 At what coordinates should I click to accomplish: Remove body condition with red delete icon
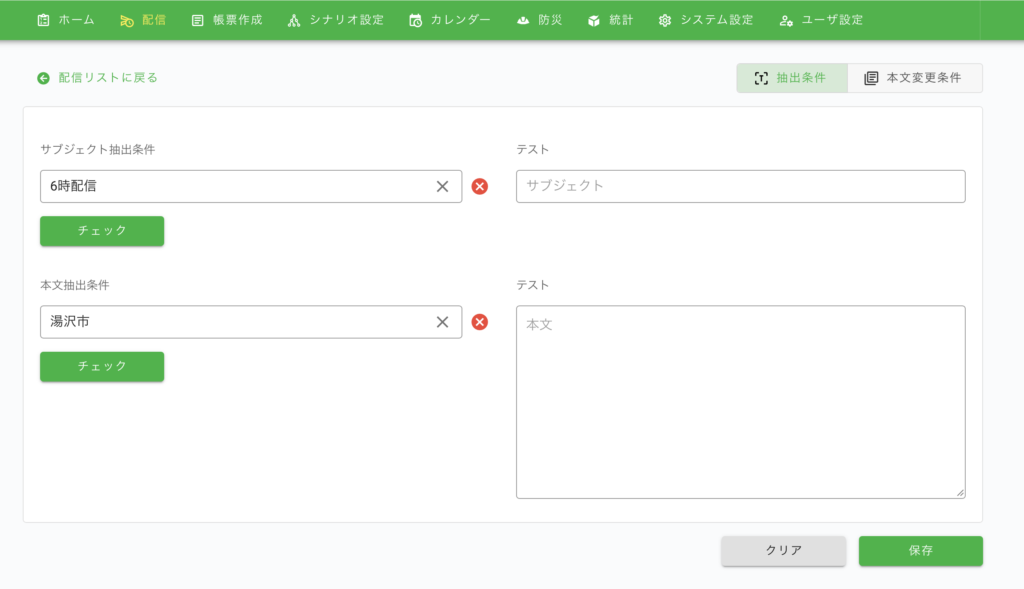pyautogui.click(x=480, y=322)
